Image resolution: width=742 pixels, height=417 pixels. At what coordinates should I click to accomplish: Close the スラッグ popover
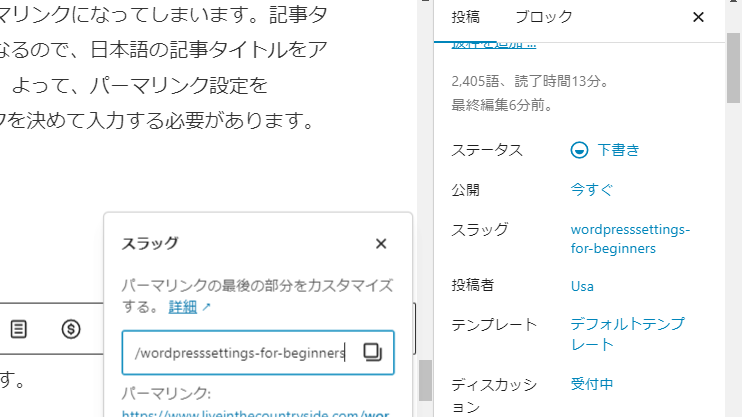pos(381,243)
